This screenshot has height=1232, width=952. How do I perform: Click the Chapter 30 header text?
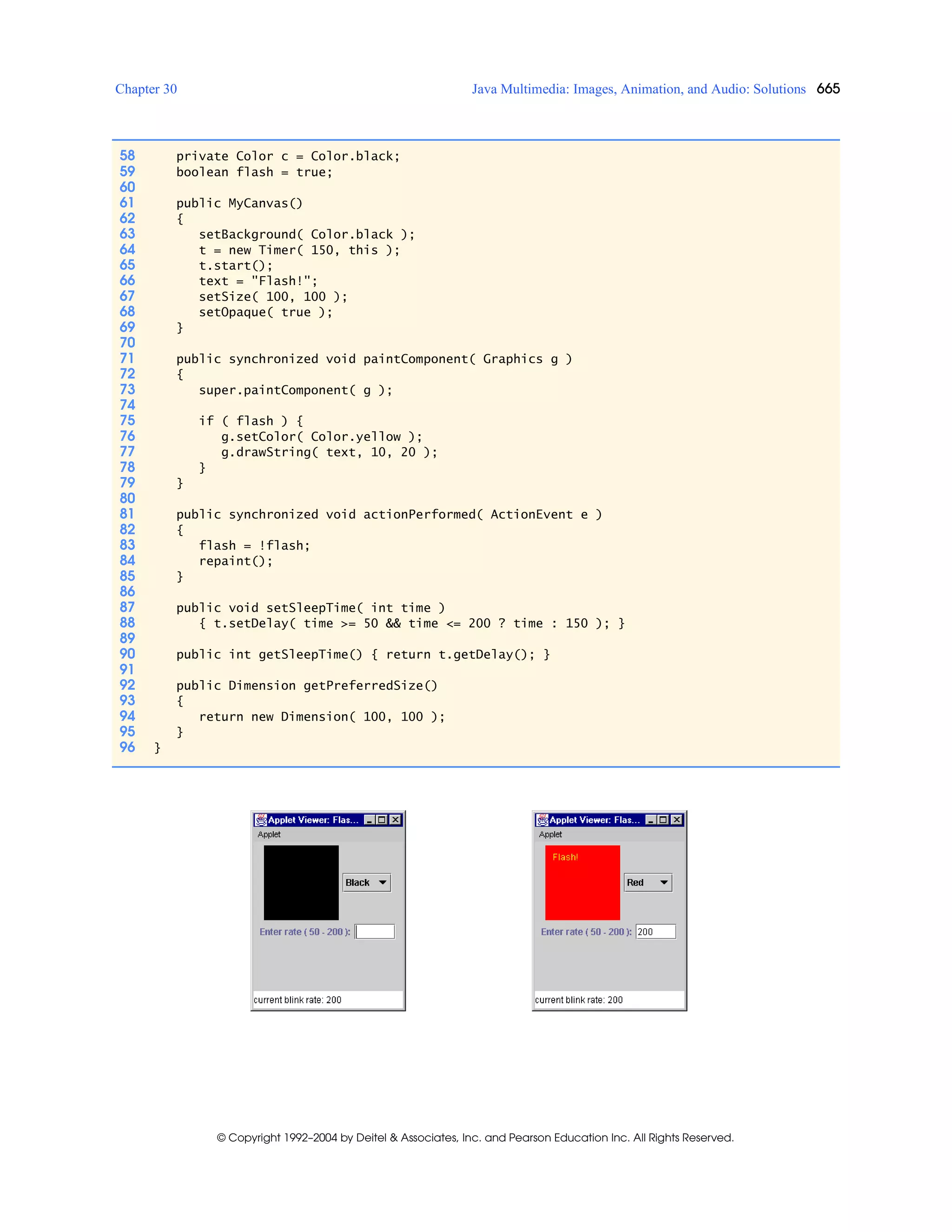pyautogui.click(x=146, y=89)
